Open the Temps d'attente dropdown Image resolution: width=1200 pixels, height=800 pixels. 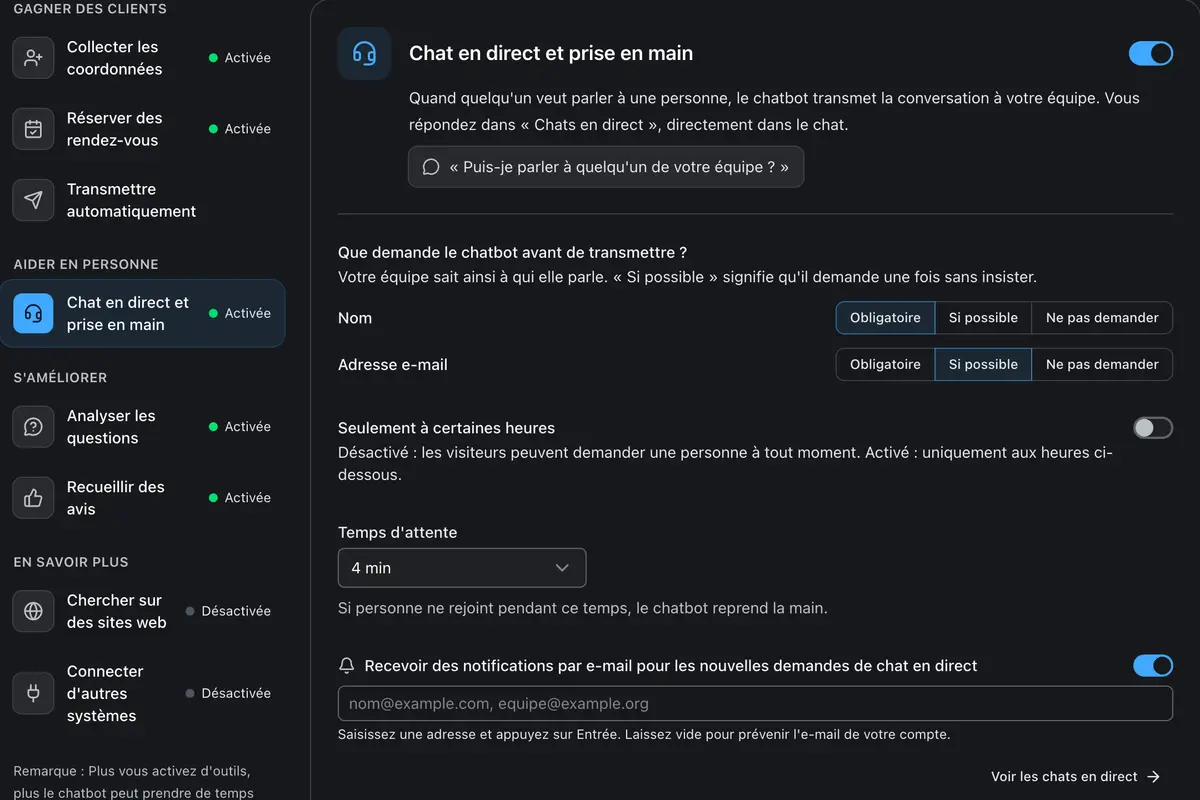pos(462,568)
